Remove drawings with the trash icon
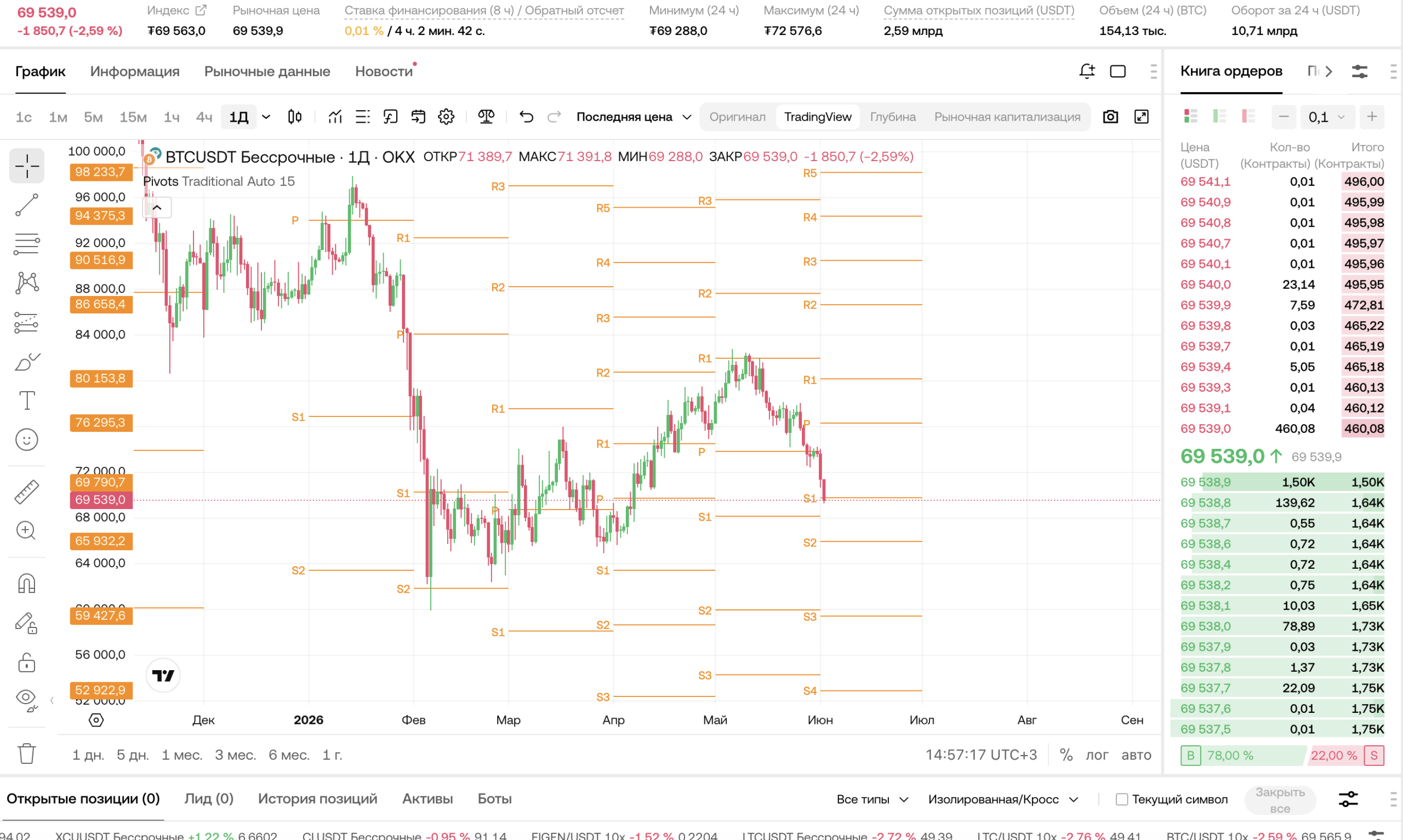This screenshot has width=1403, height=840. click(27, 753)
